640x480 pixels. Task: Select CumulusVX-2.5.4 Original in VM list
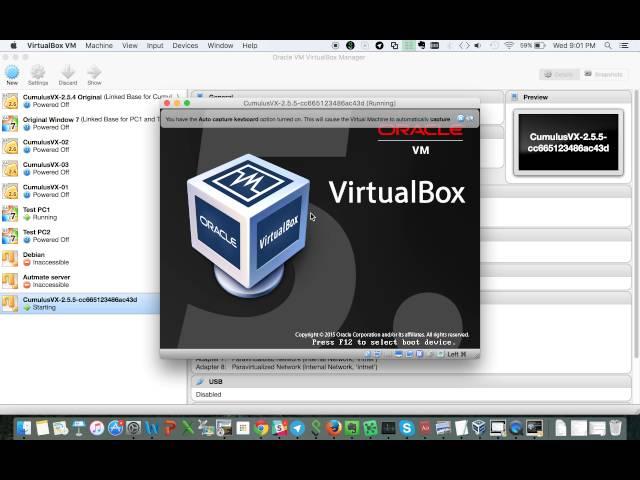(92, 101)
